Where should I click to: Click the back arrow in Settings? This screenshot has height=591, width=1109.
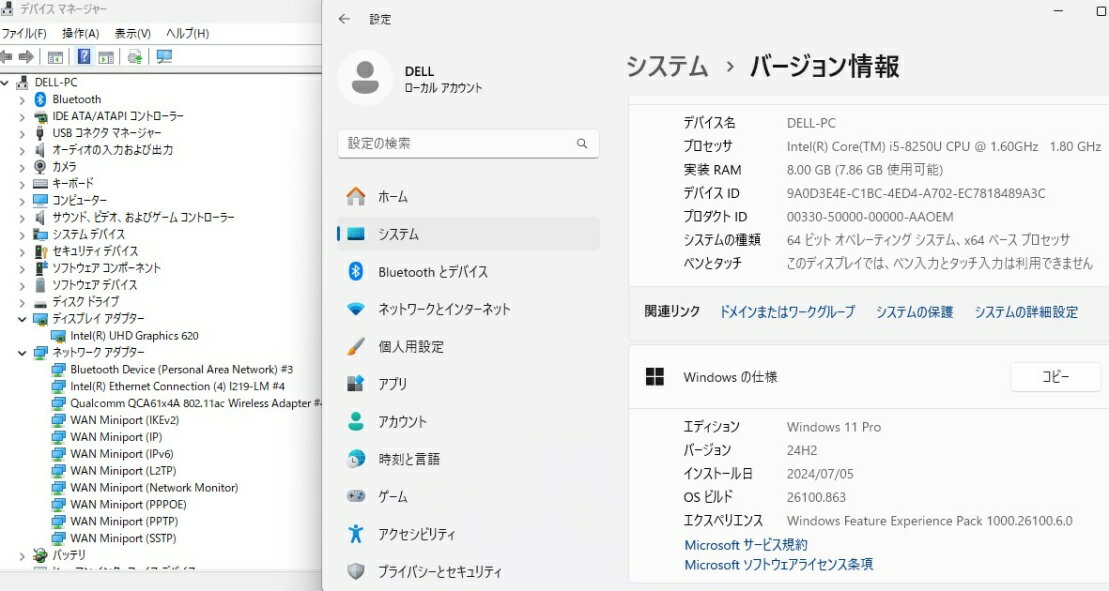(x=345, y=19)
